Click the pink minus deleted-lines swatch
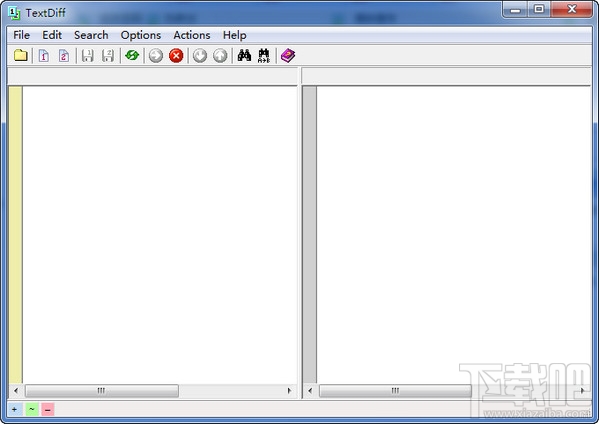This screenshot has height=424, width=599. pos(48,409)
